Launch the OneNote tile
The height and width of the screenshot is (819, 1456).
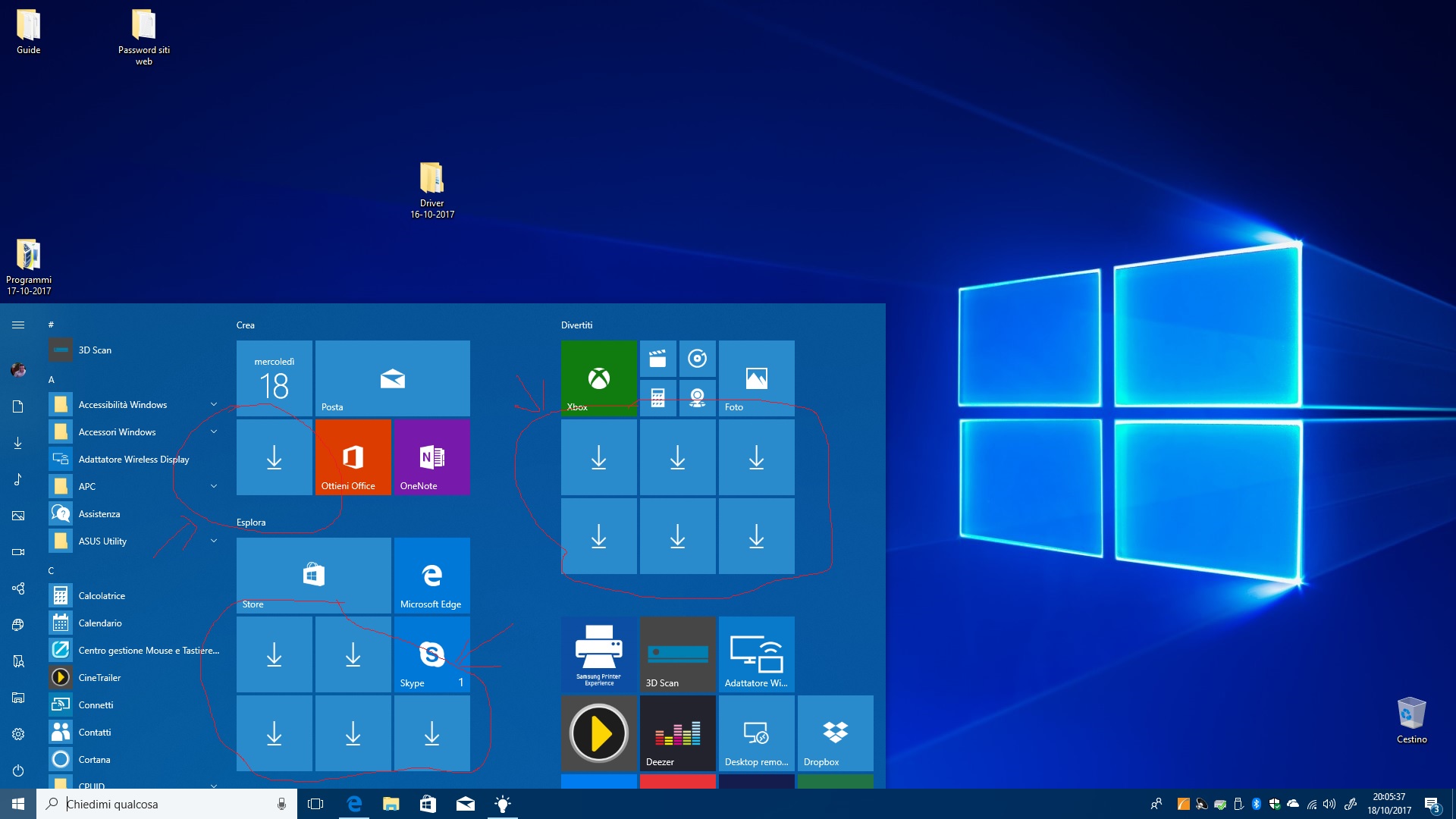click(431, 457)
